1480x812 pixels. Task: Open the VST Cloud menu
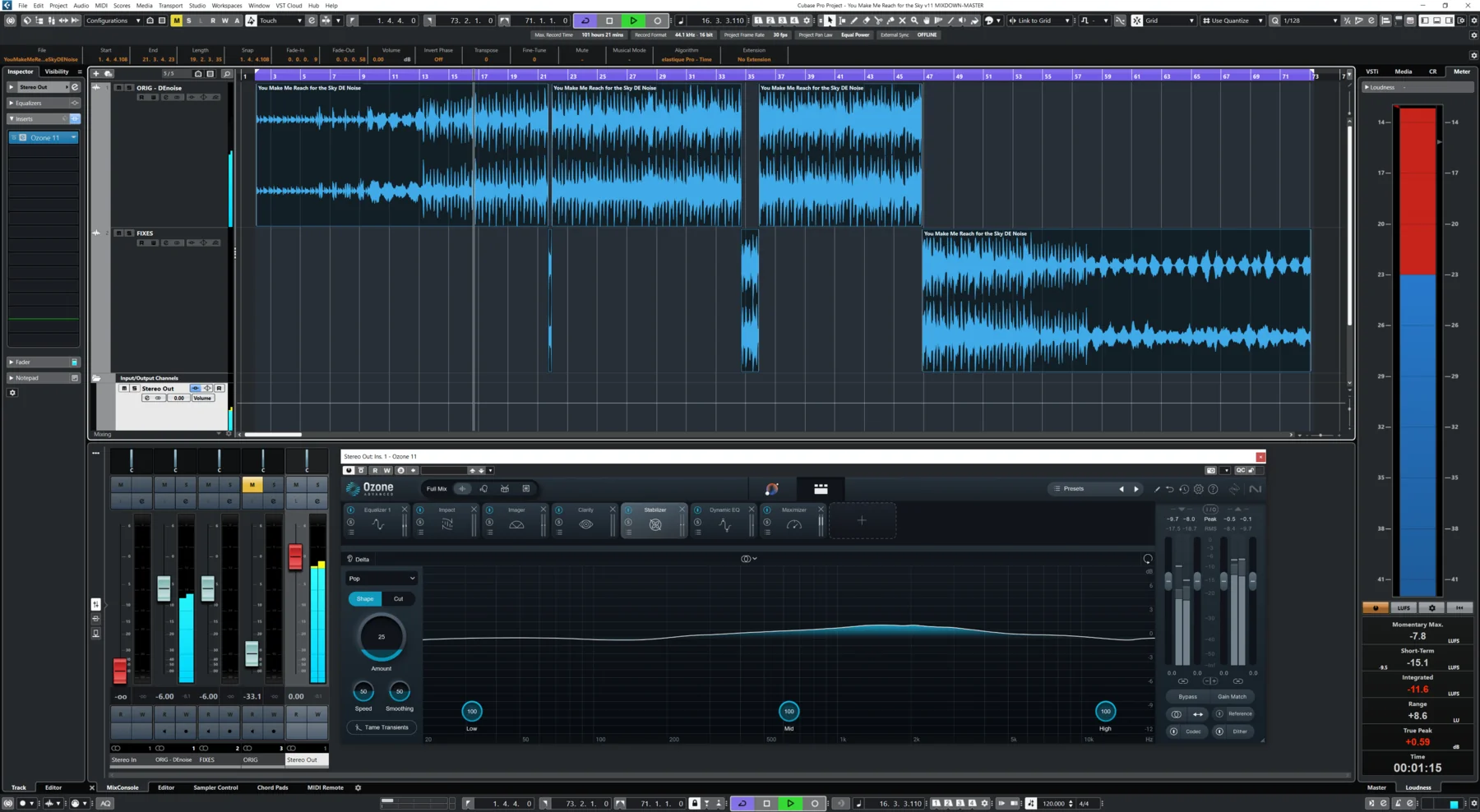[x=289, y=5]
